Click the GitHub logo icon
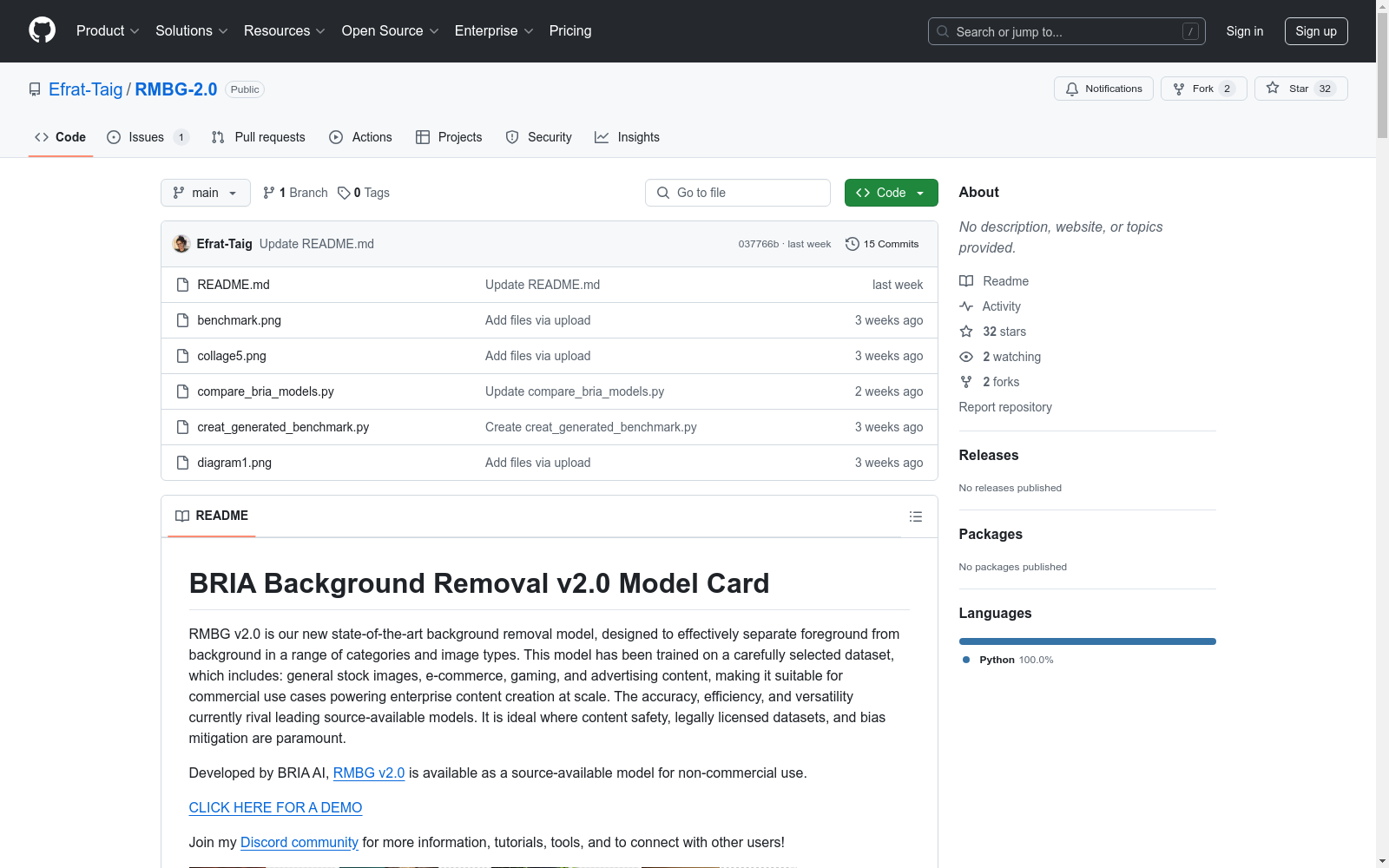 (x=42, y=30)
